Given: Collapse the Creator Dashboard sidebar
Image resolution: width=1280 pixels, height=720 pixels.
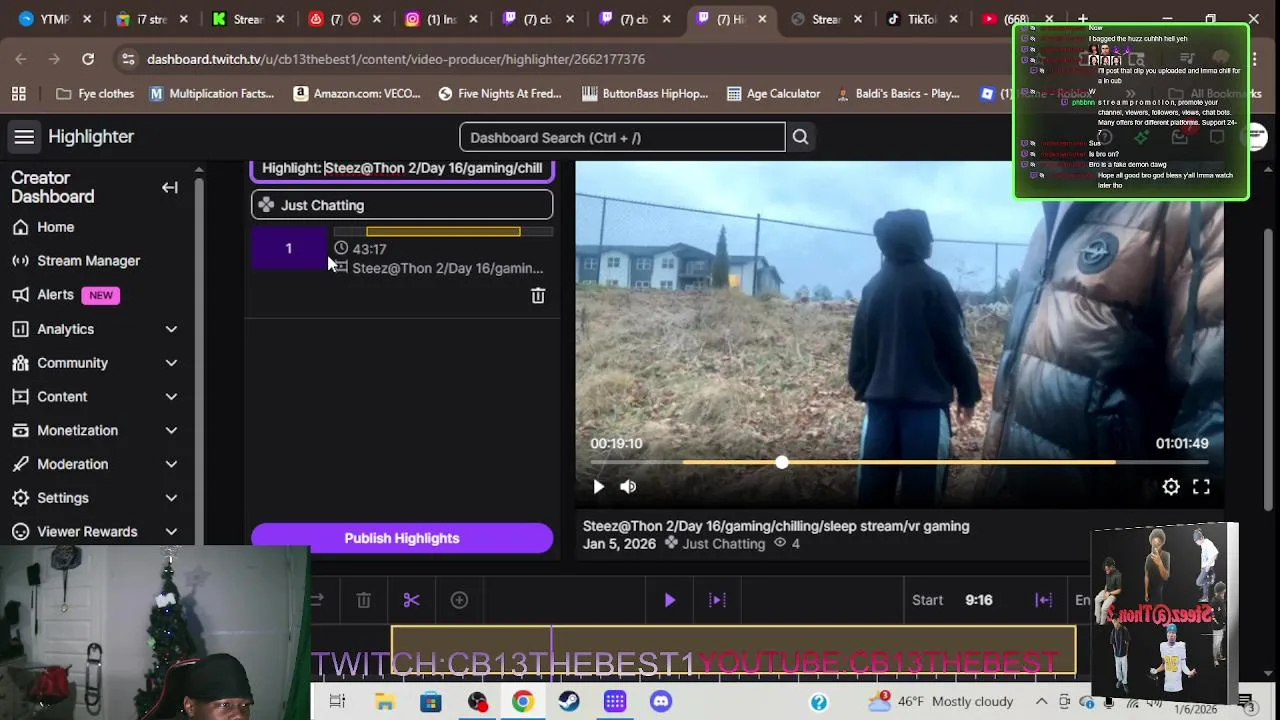Looking at the screenshot, I should (170, 187).
